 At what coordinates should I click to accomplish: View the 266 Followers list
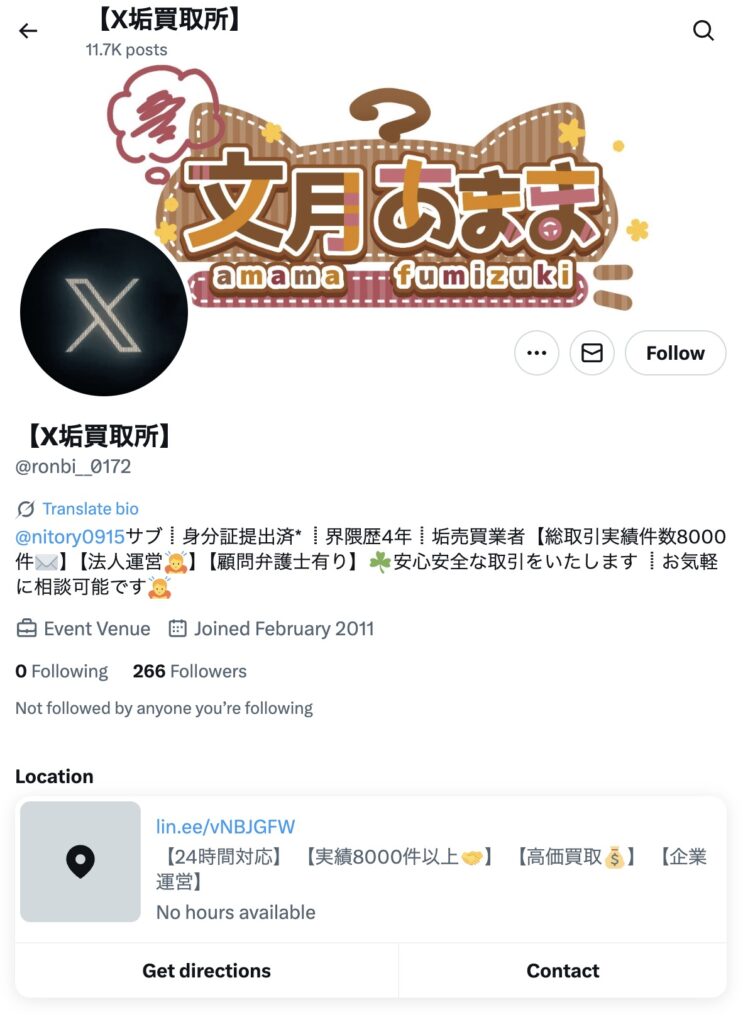(189, 671)
